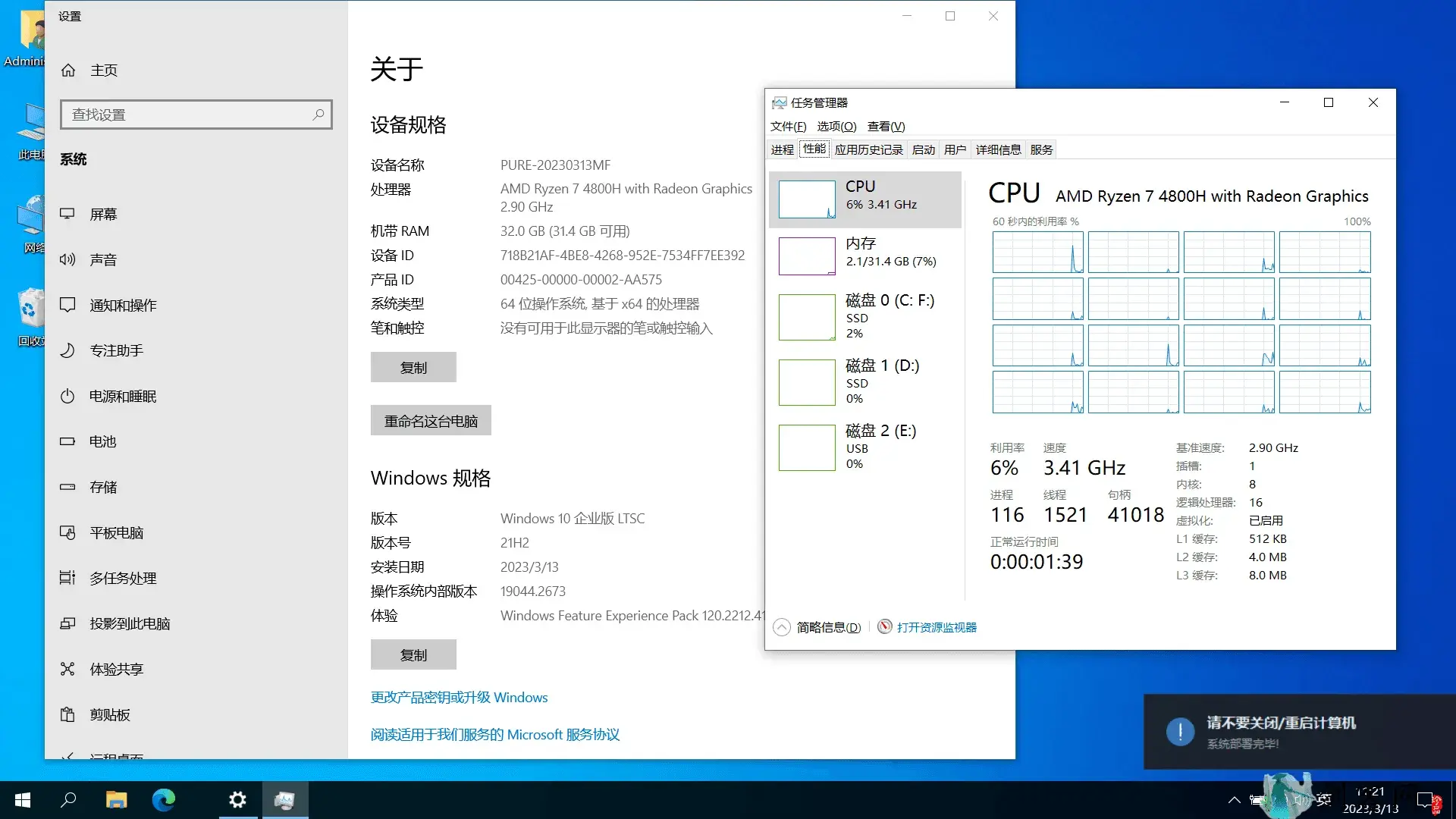Open the resource monitor icon in Task Manager
Viewport: 1456px width, 819px height.
pyautogui.click(x=884, y=627)
